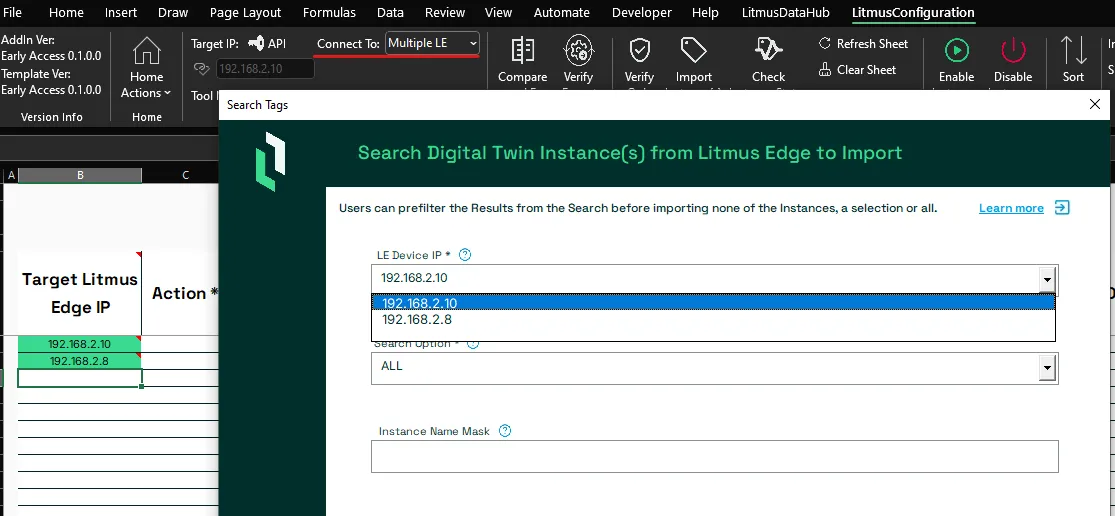Open the Formulas tab
This screenshot has width=1115, height=516.
coord(329,13)
